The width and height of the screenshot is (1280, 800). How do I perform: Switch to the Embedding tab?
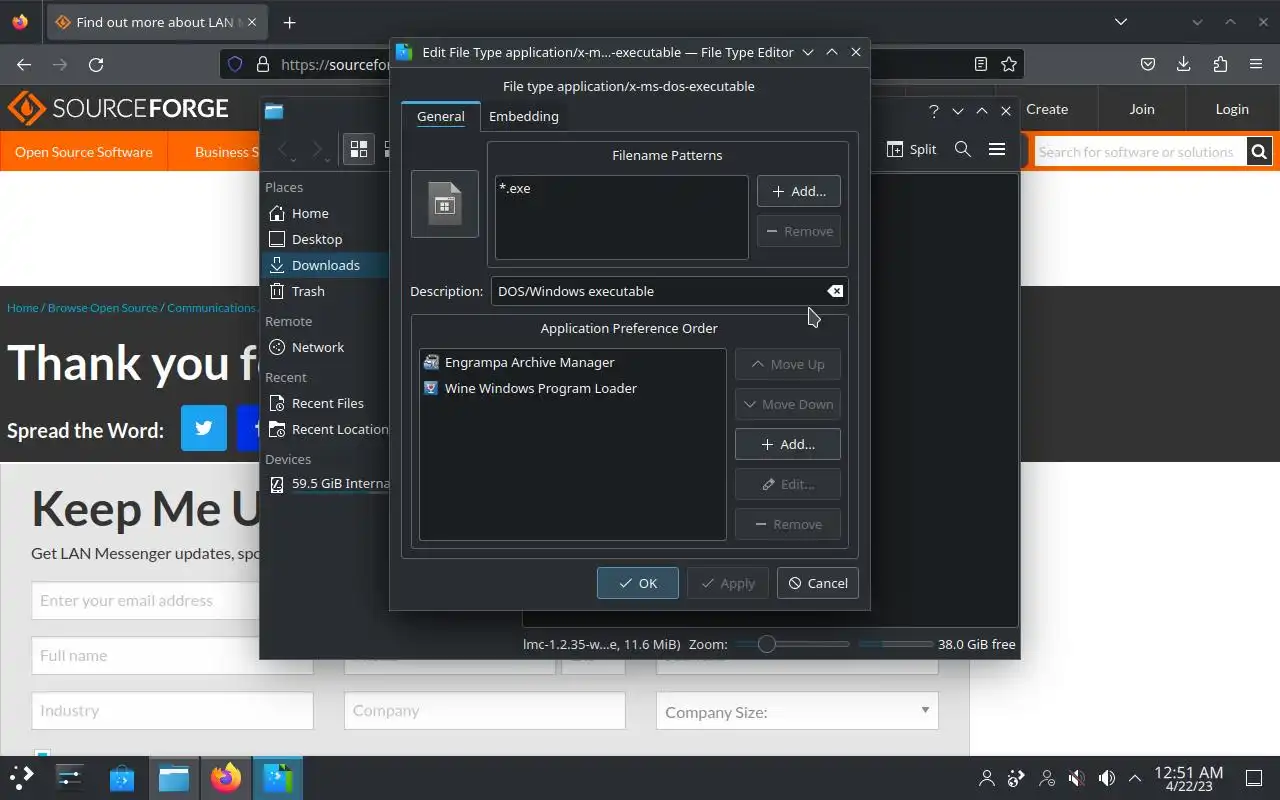(x=524, y=116)
